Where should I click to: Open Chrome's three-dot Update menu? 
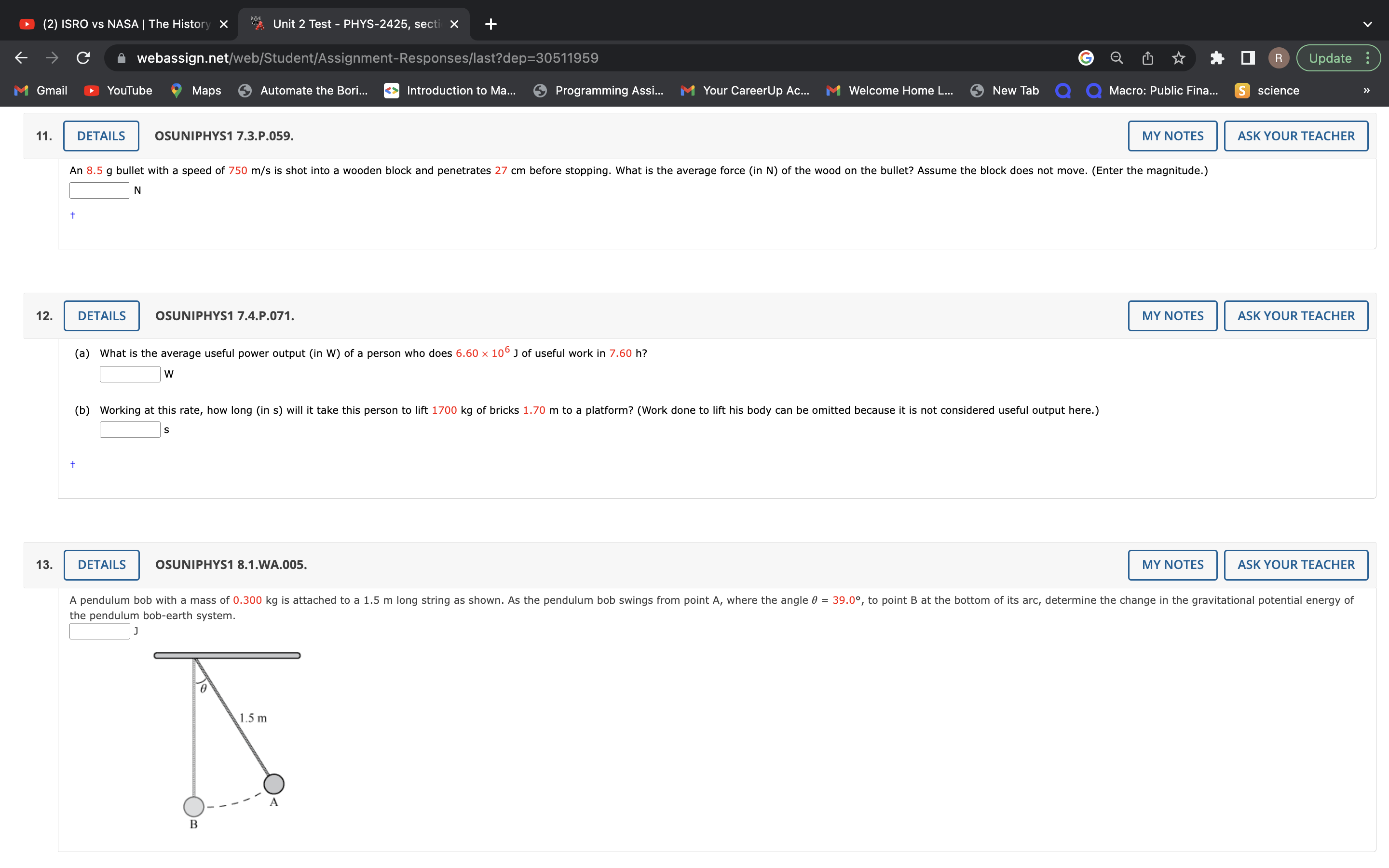pyautogui.click(x=1368, y=58)
